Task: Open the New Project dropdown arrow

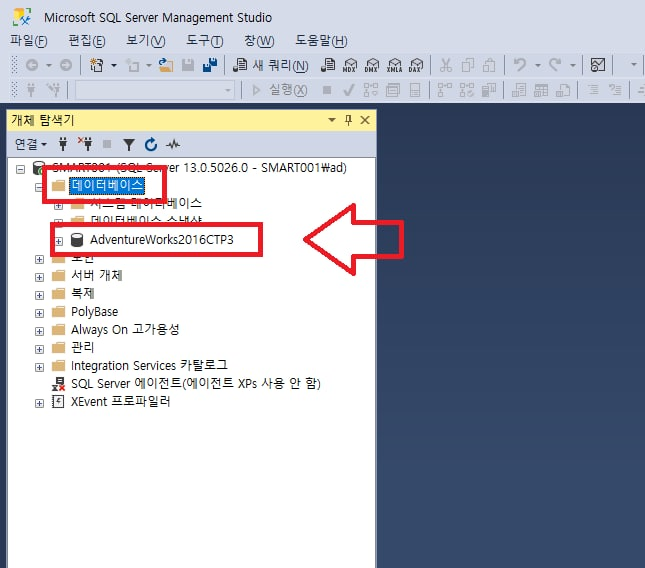Action: click(114, 65)
